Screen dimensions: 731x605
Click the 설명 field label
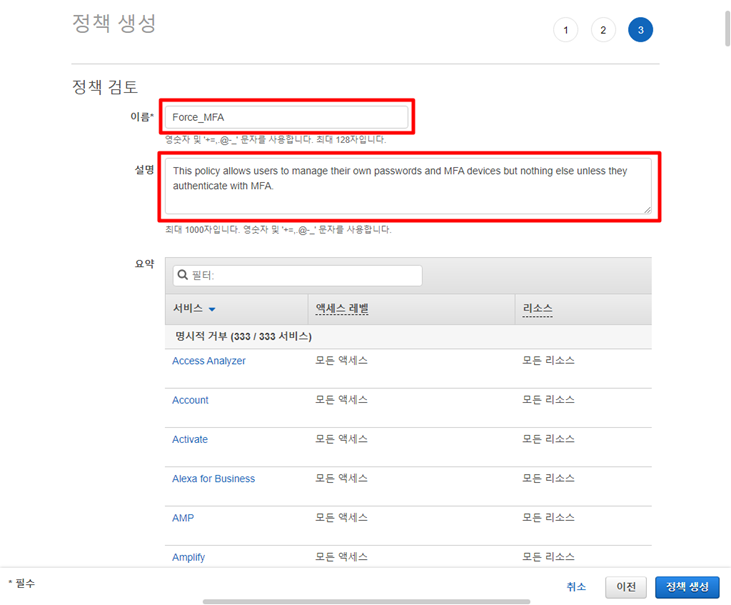pyautogui.click(x=144, y=170)
